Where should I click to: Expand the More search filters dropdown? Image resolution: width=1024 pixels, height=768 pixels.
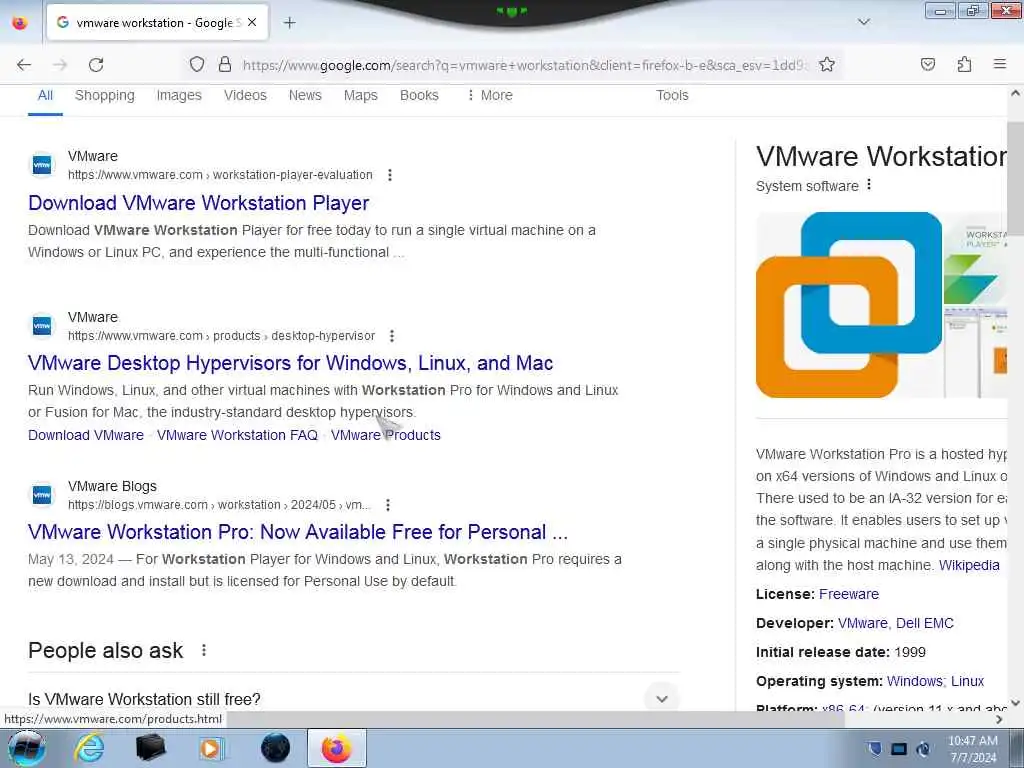(490, 95)
